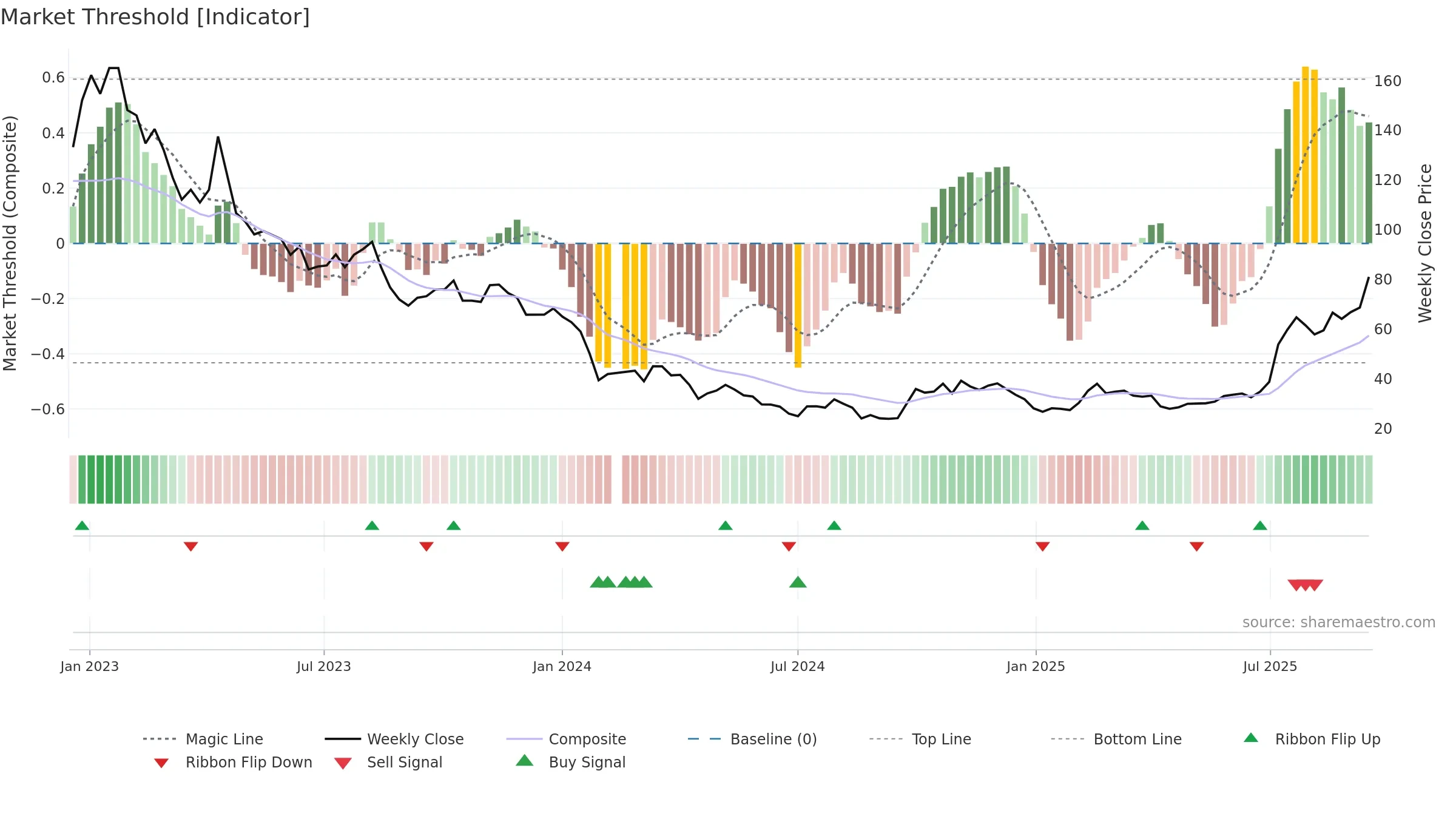Click the 'Jul 2023' x-axis label
Screen dimensions: 1456x819
[323, 666]
